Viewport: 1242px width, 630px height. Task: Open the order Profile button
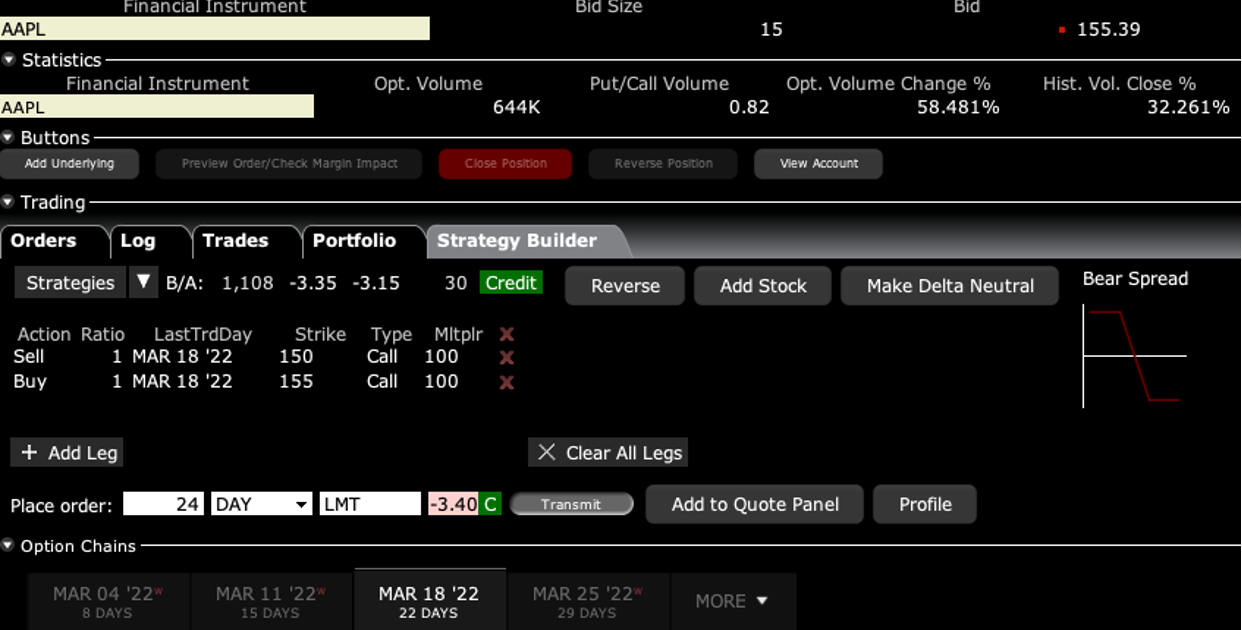click(x=925, y=505)
